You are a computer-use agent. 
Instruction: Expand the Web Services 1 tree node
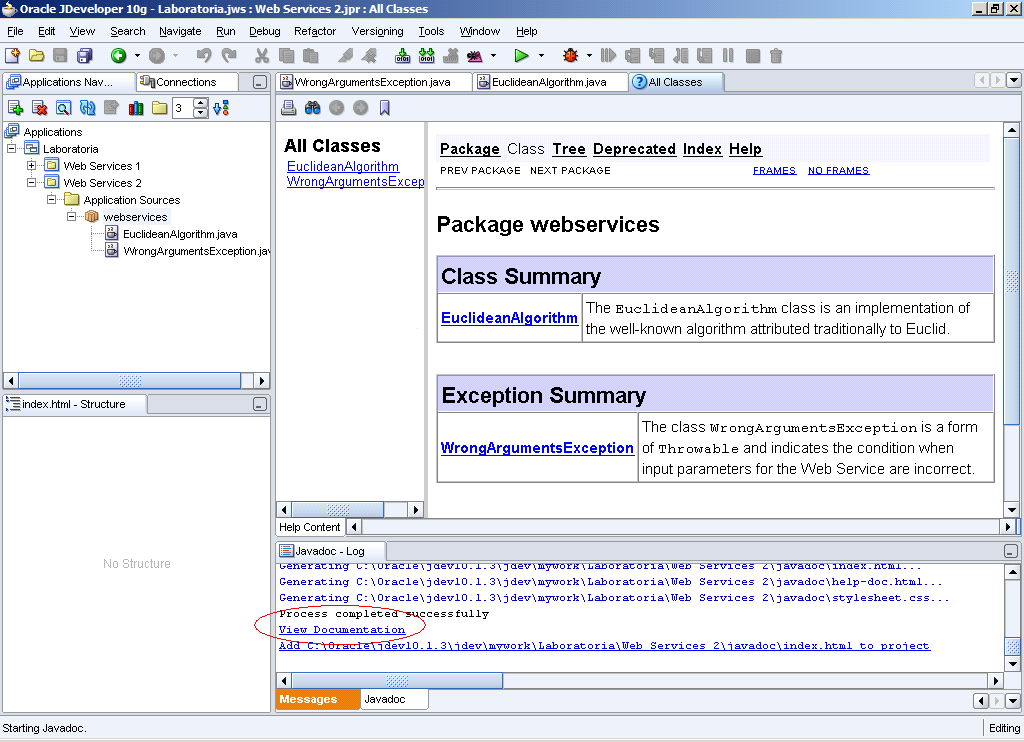pyautogui.click(x=31, y=166)
